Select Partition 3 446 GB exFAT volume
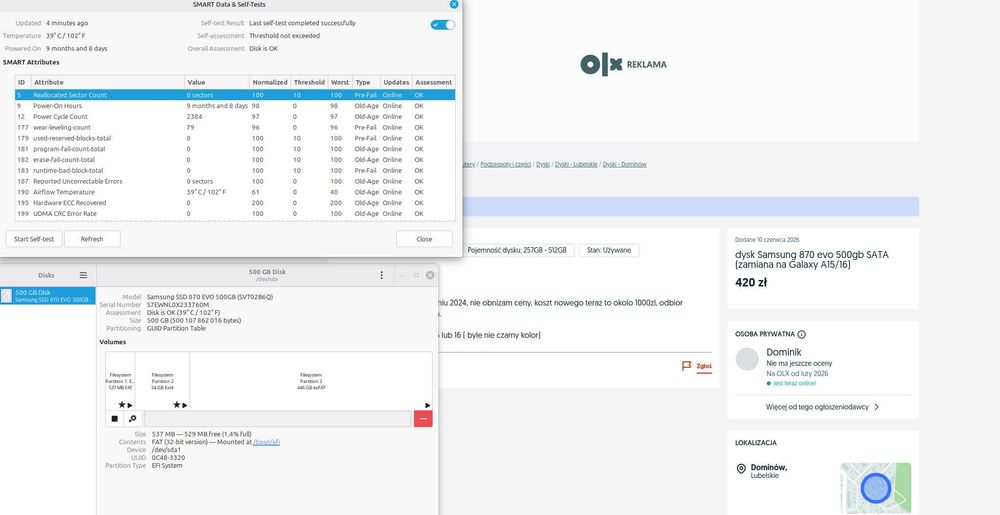The height and width of the screenshot is (515, 1000). (311, 381)
